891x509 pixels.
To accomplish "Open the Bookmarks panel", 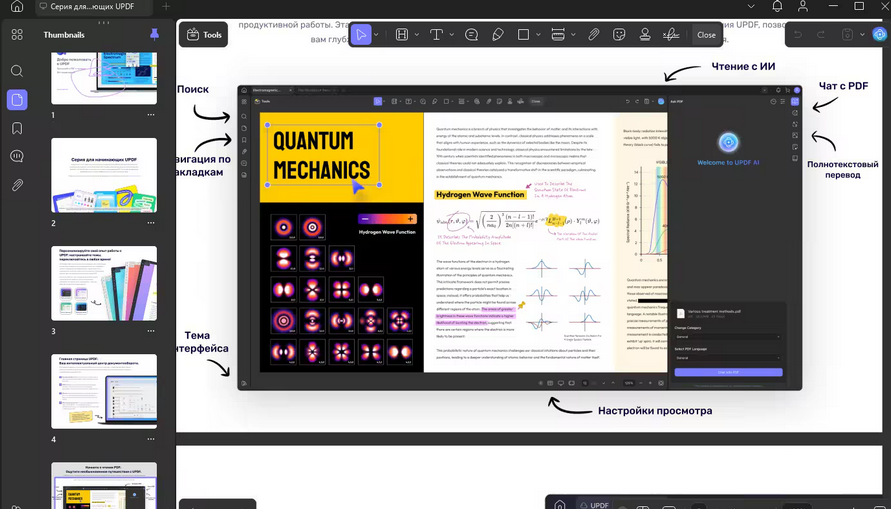I will (x=17, y=128).
